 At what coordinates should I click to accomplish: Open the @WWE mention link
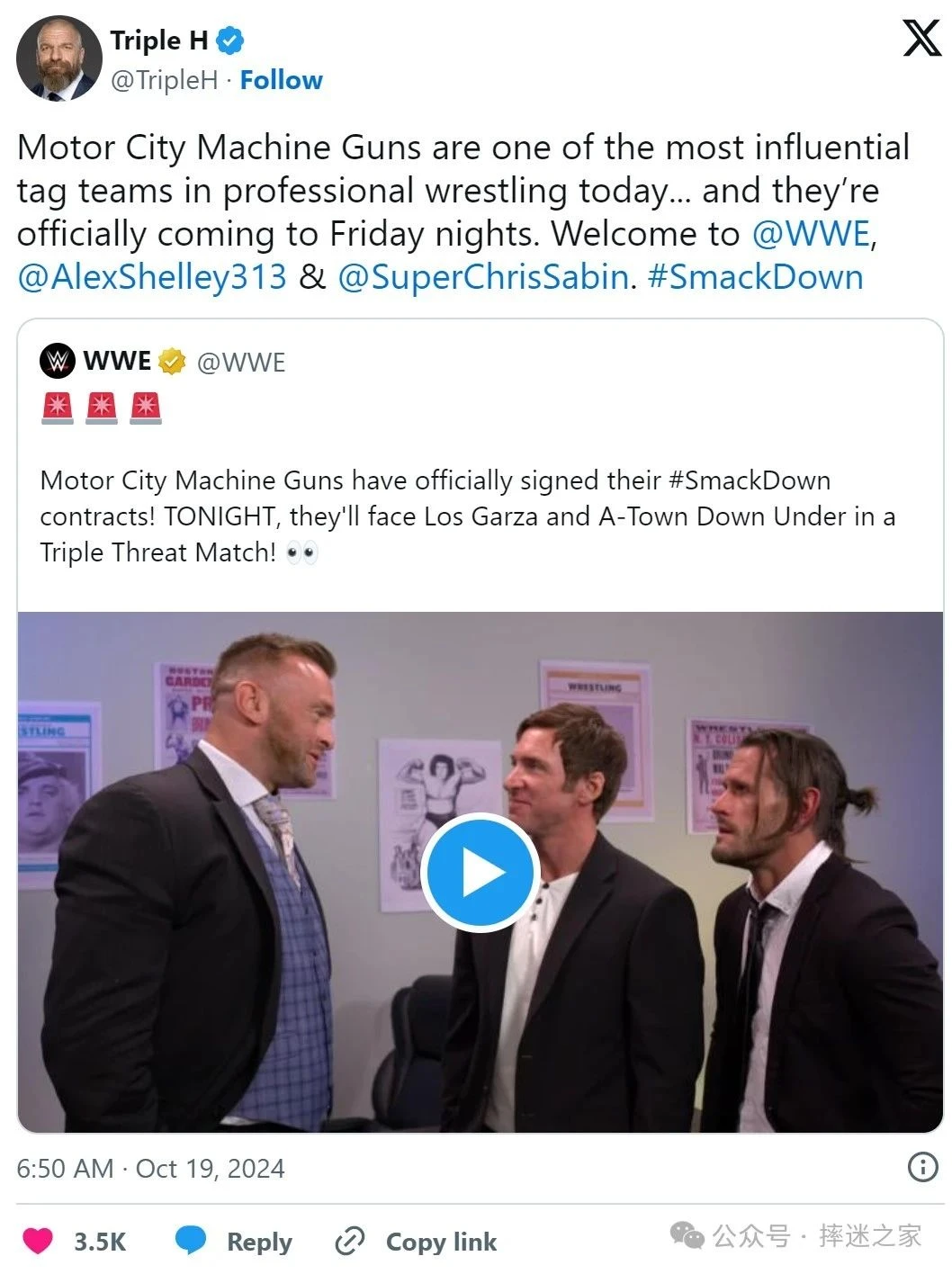pyautogui.click(x=811, y=234)
